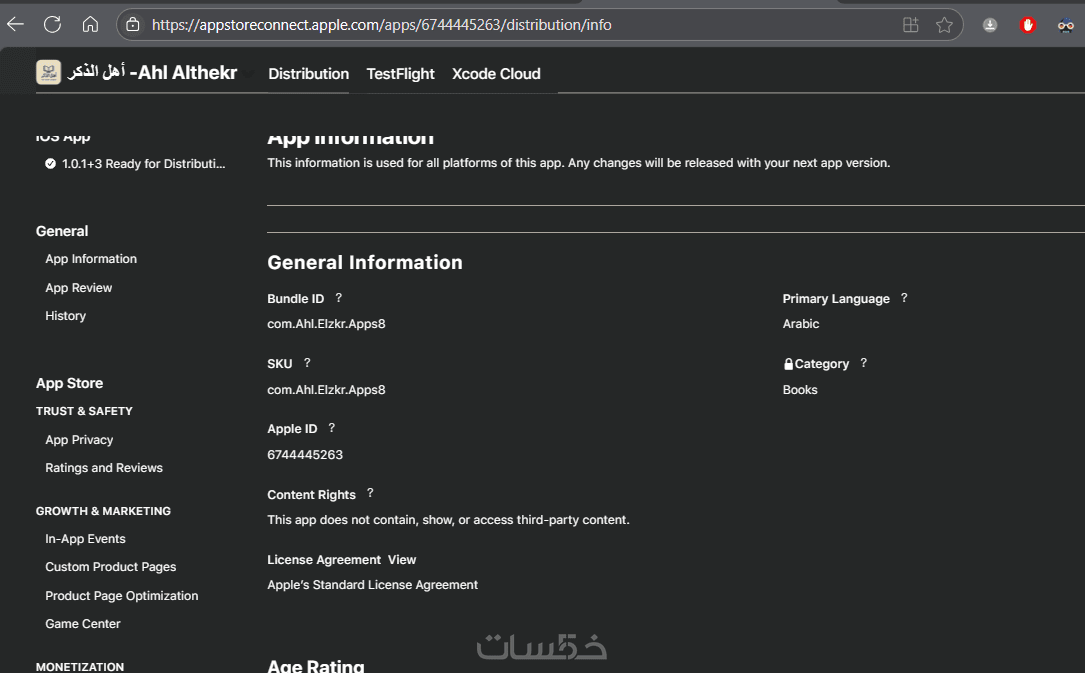Switch to the TestFlight tab
The width and height of the screenshot is (1085, 673).
[400, 74]
